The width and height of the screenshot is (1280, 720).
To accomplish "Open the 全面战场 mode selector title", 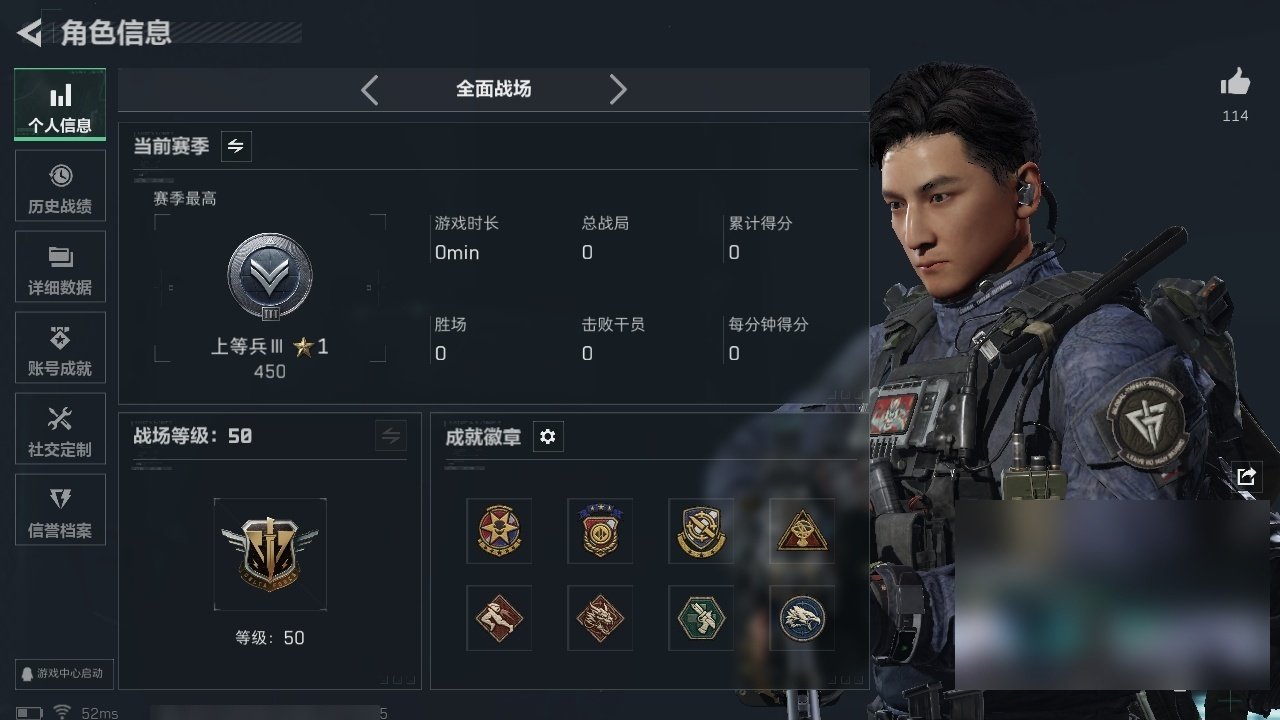I will tap(494, 89).
